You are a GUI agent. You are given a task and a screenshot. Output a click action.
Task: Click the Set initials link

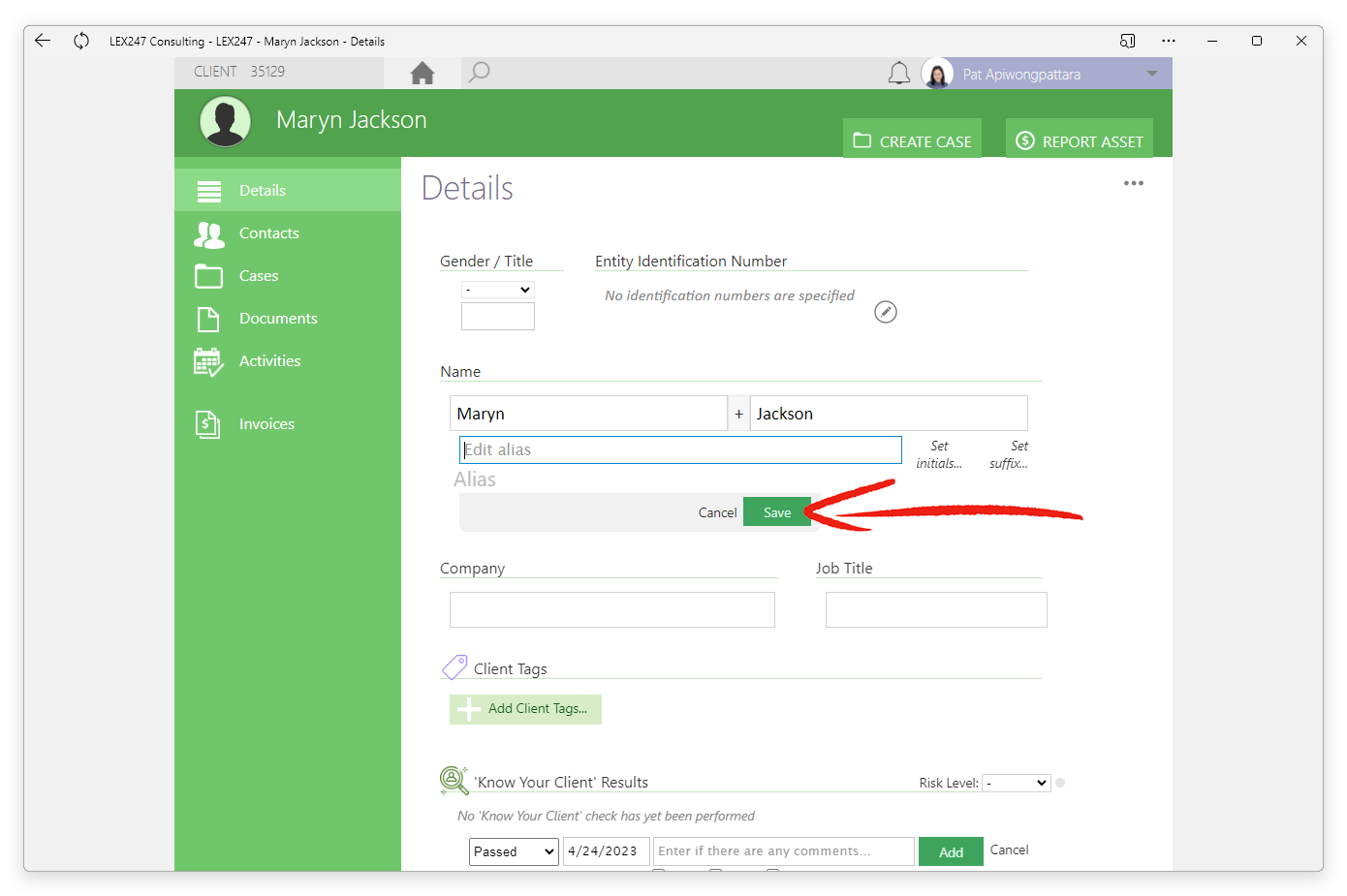(939, 454)
